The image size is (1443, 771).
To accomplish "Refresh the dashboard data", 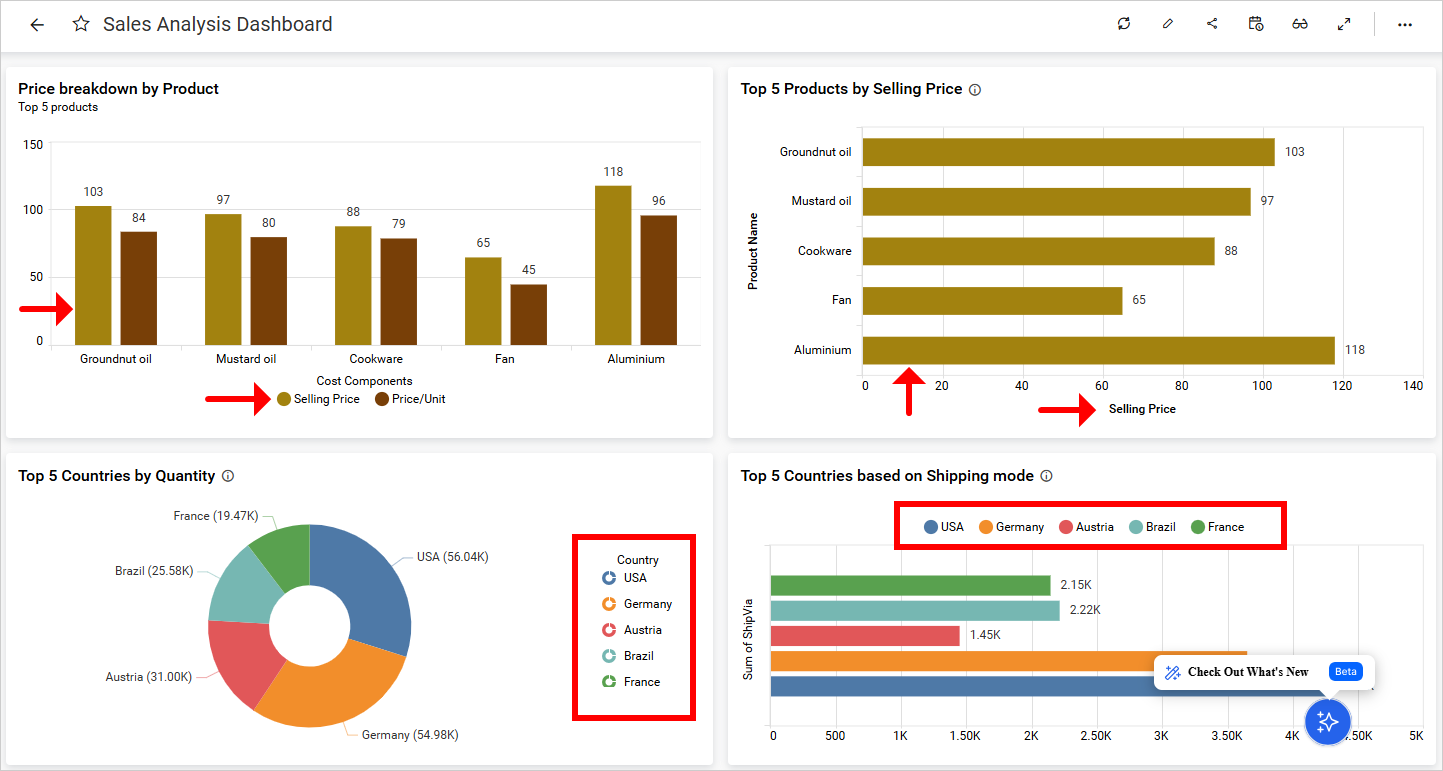I will click(x=1124, y=24).
